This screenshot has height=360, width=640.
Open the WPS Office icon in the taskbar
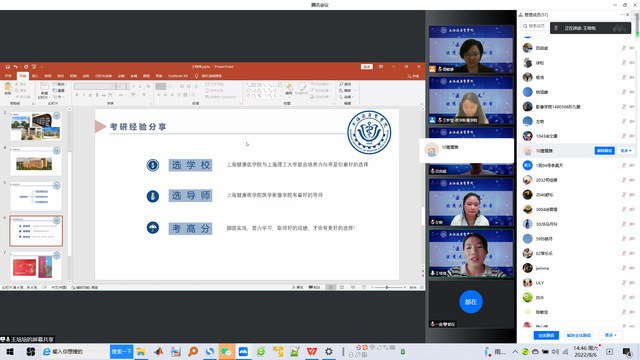point(312,351)
